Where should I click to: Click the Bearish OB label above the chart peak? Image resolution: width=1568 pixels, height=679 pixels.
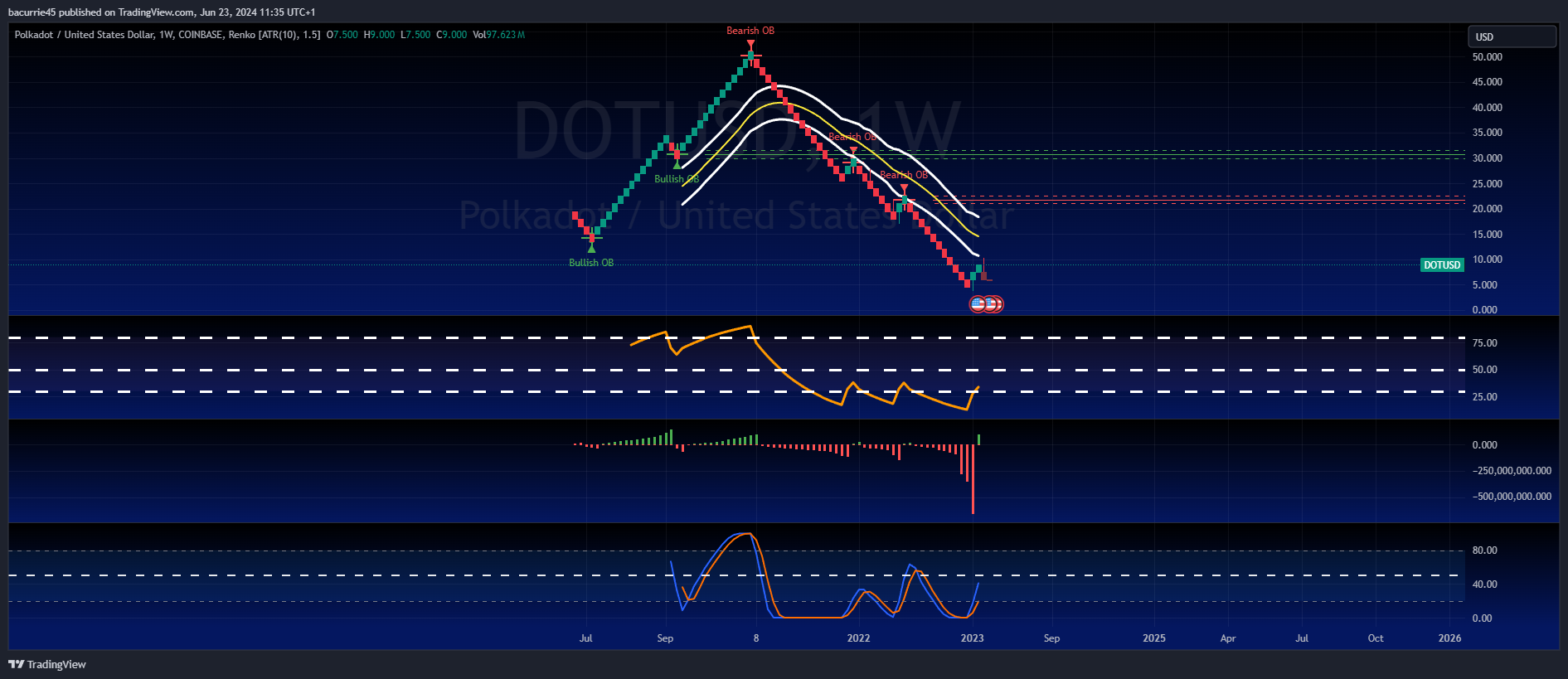tap(750, 31)
